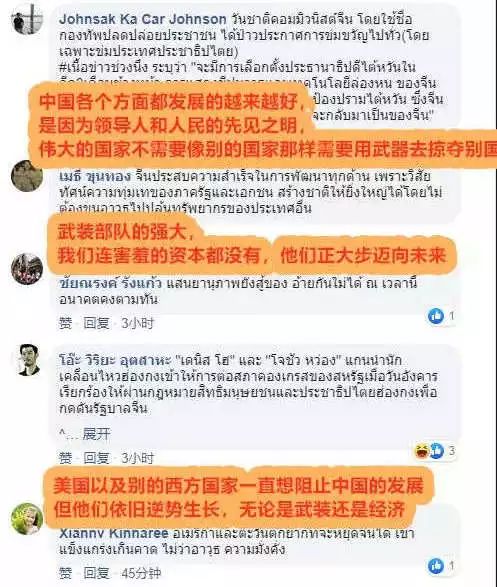Click the reaction count 3 number
This screenshot has height=587, width=497.
pyautogui.click(x=452, y=451)
